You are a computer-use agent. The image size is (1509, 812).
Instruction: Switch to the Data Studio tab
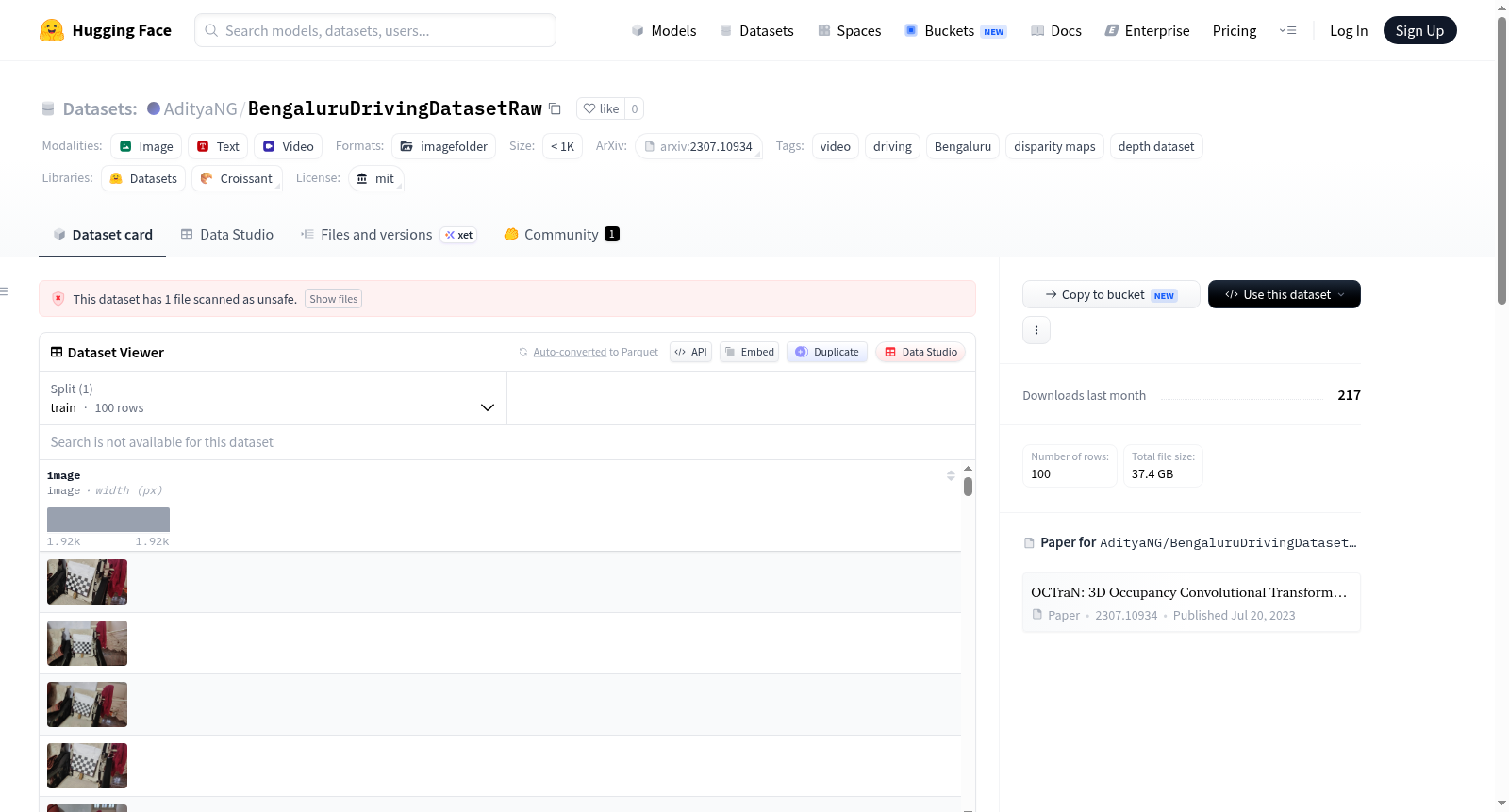click(227, 235)
